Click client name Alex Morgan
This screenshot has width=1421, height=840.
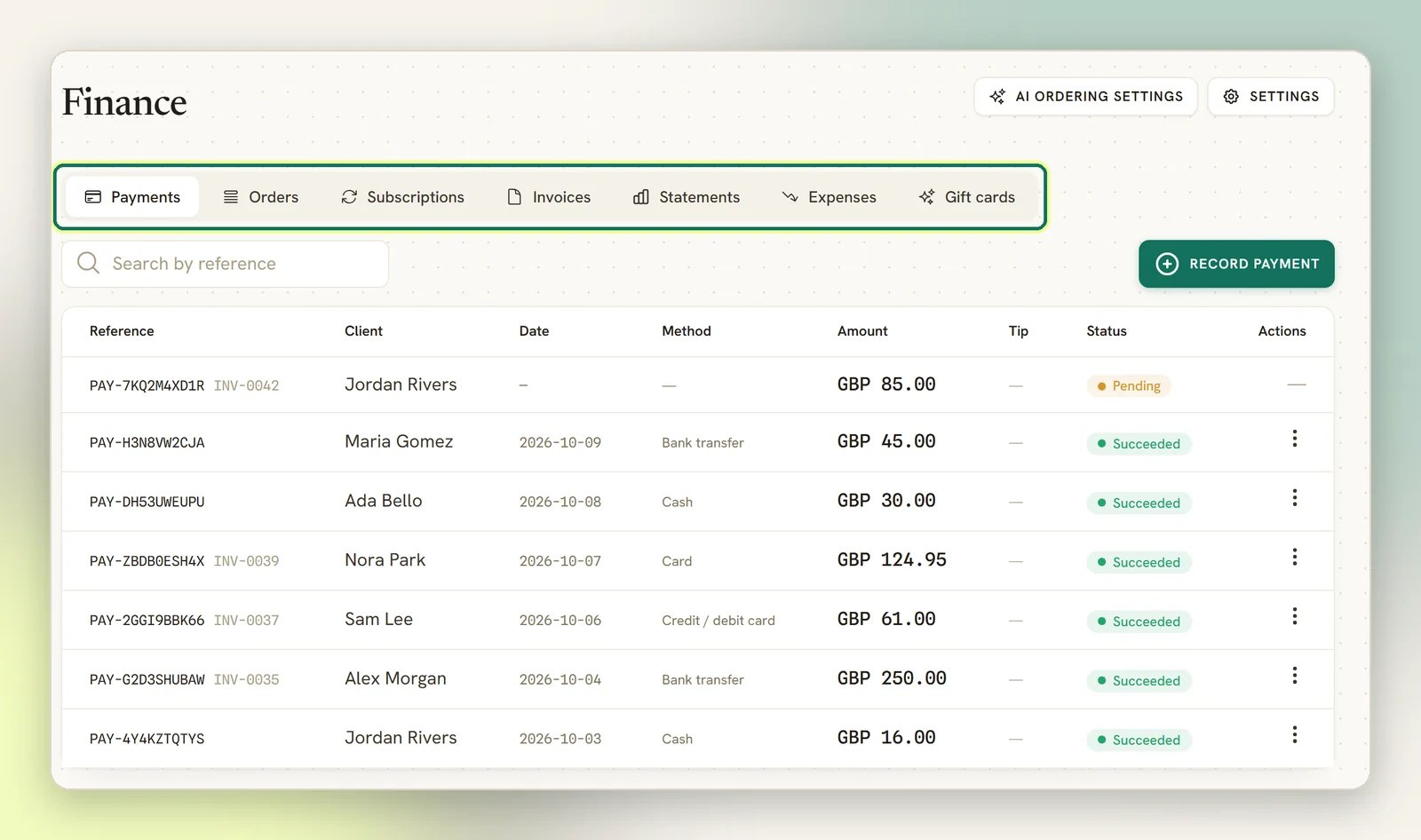tap(395, 678)
